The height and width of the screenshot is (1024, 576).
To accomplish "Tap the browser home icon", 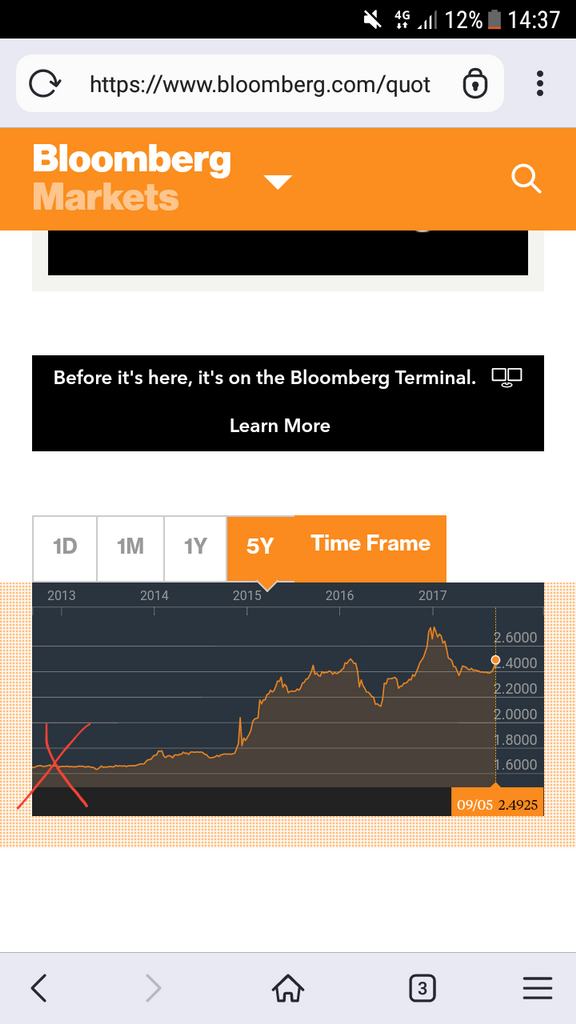I will pos(288,988).
